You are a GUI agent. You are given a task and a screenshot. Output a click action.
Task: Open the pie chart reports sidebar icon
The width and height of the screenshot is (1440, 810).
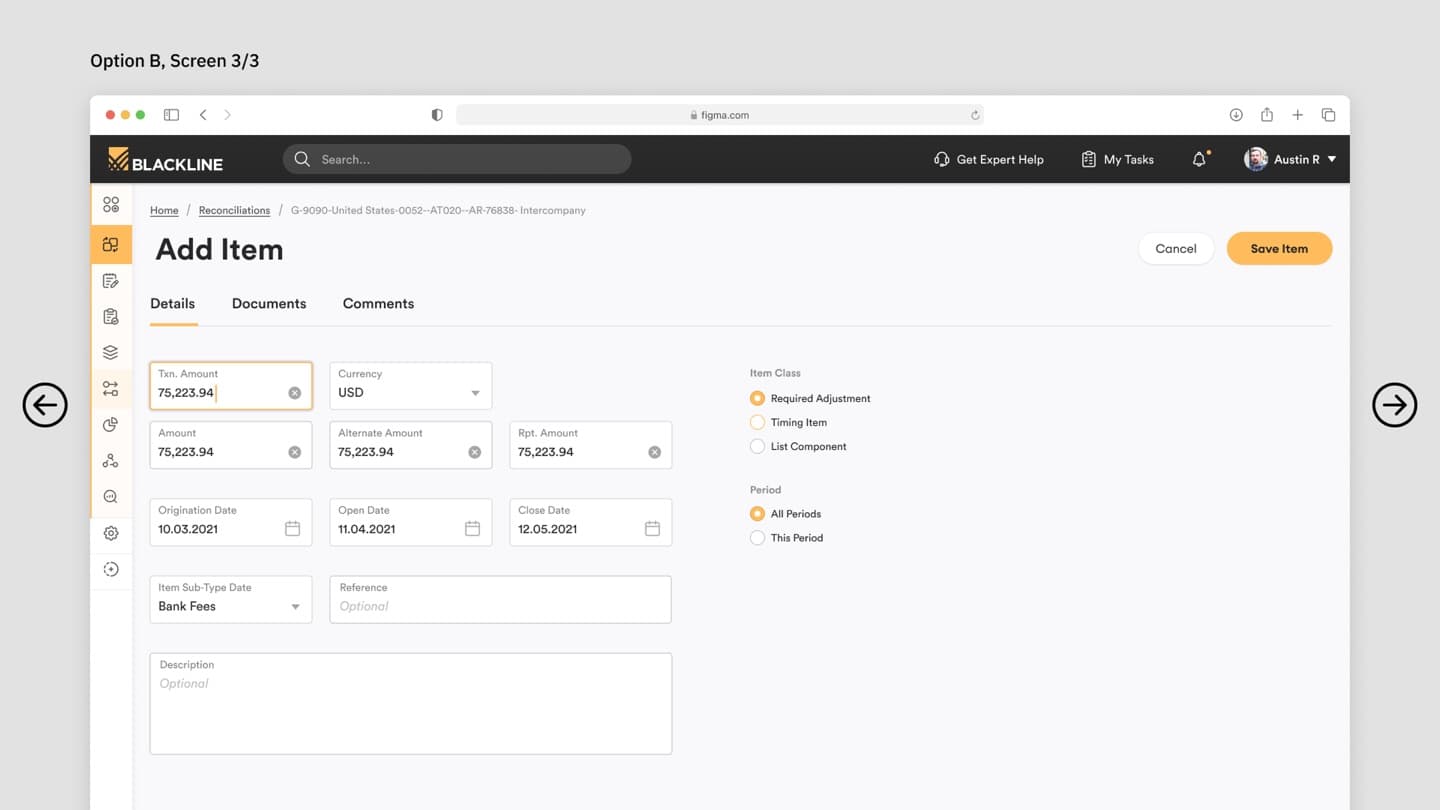(111, 425)
